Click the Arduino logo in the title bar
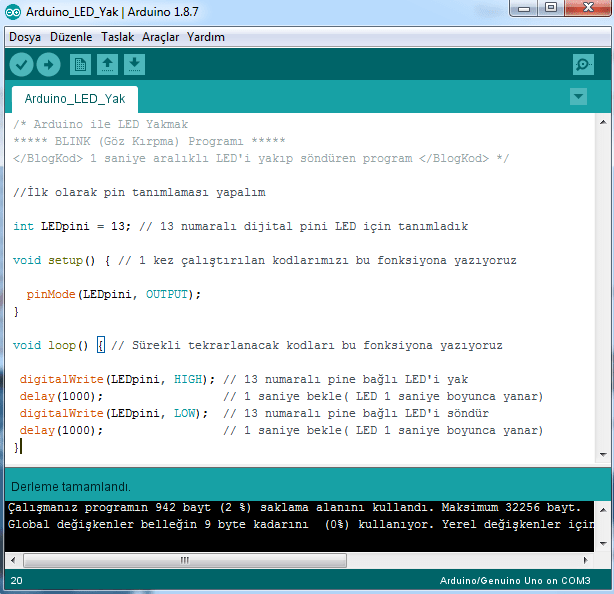Screen dimensions: 614x594 (13, 12)
